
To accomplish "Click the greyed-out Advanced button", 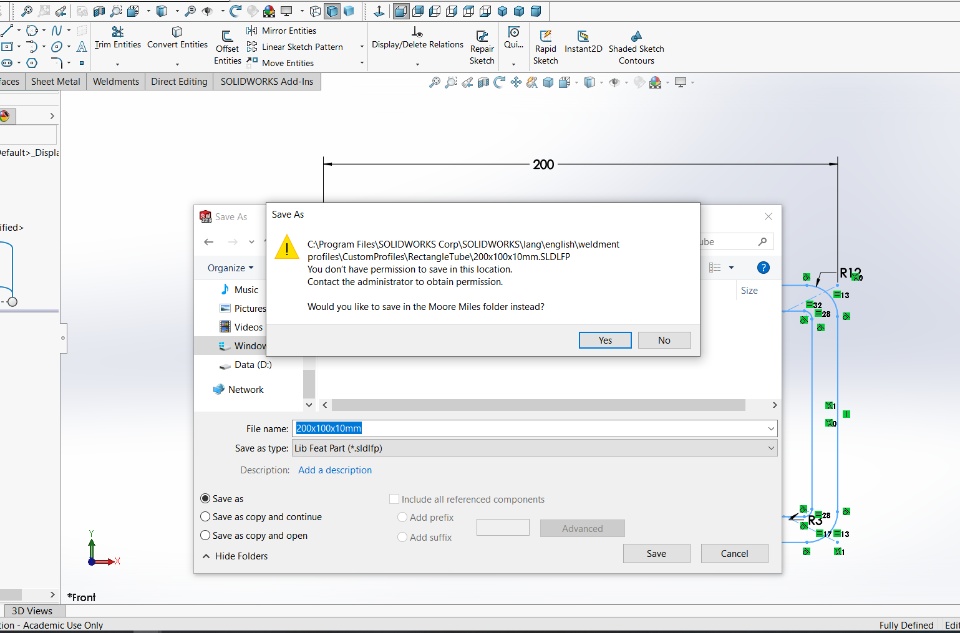I will [582, 528].
